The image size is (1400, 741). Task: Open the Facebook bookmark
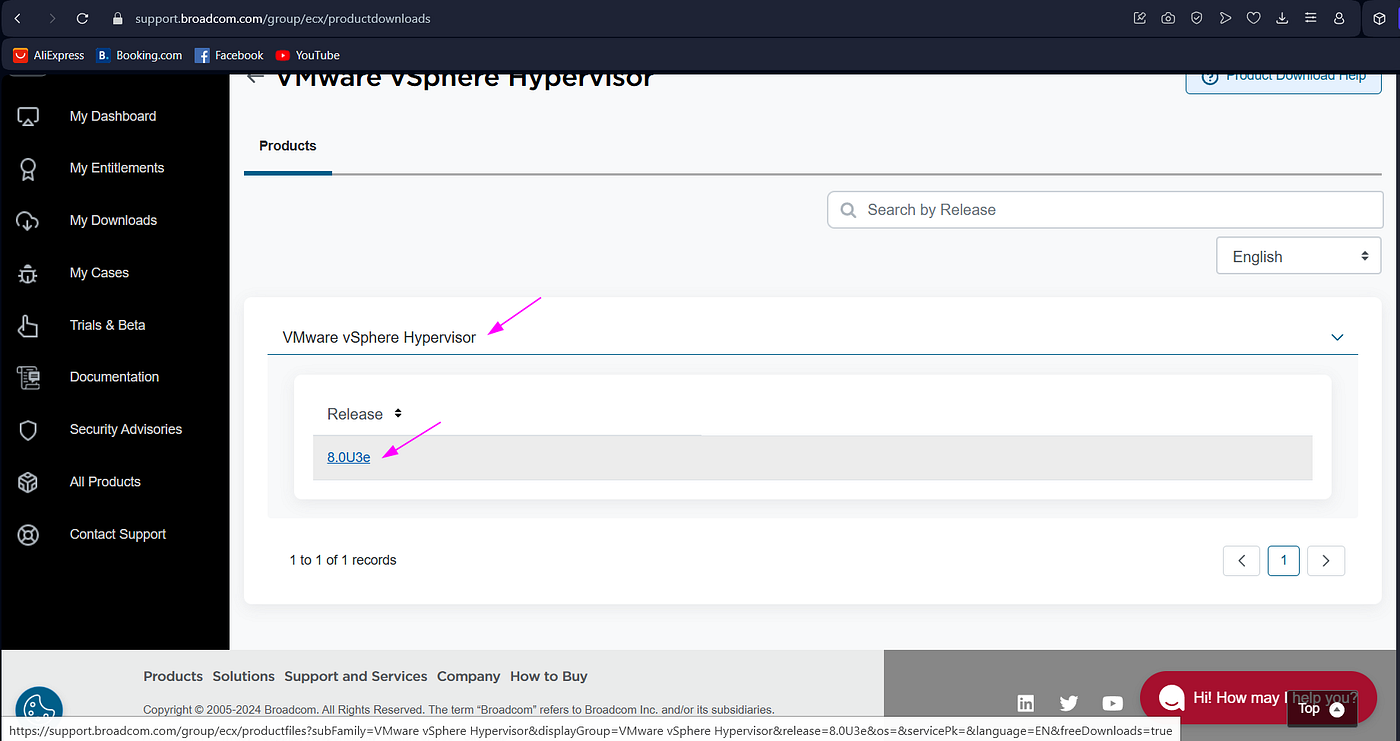pyautogui.click(x=229, y=55)
